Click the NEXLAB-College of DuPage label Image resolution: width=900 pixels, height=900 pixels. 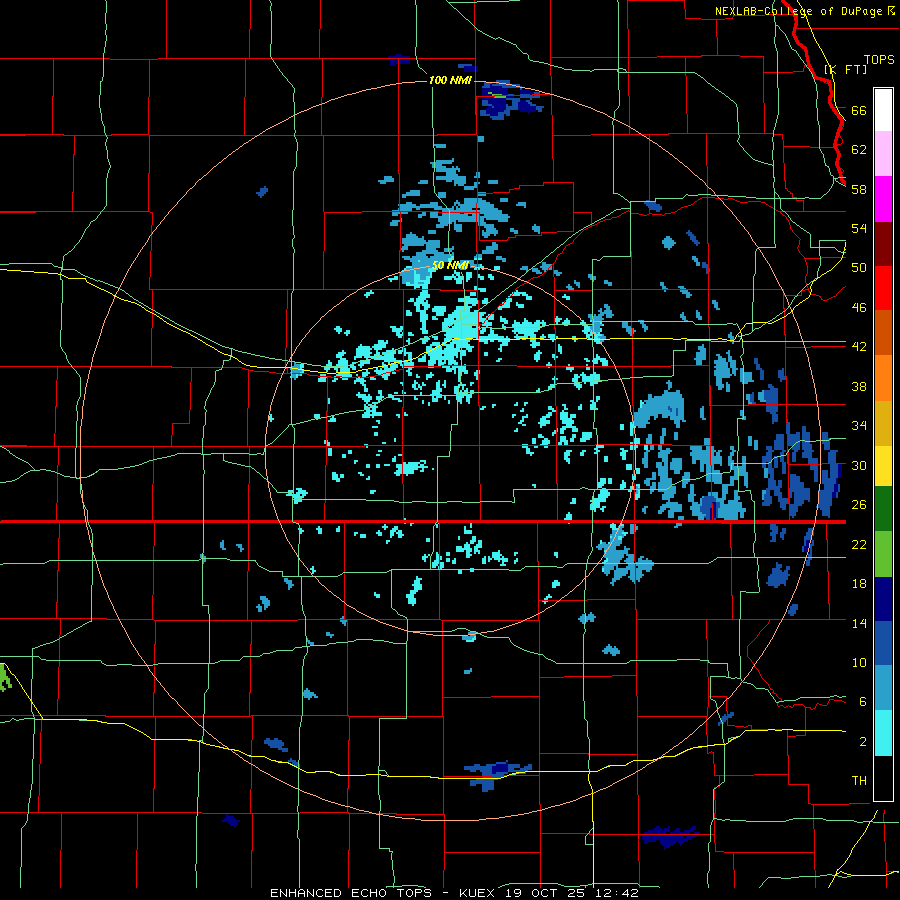click(x=799, y=11)
